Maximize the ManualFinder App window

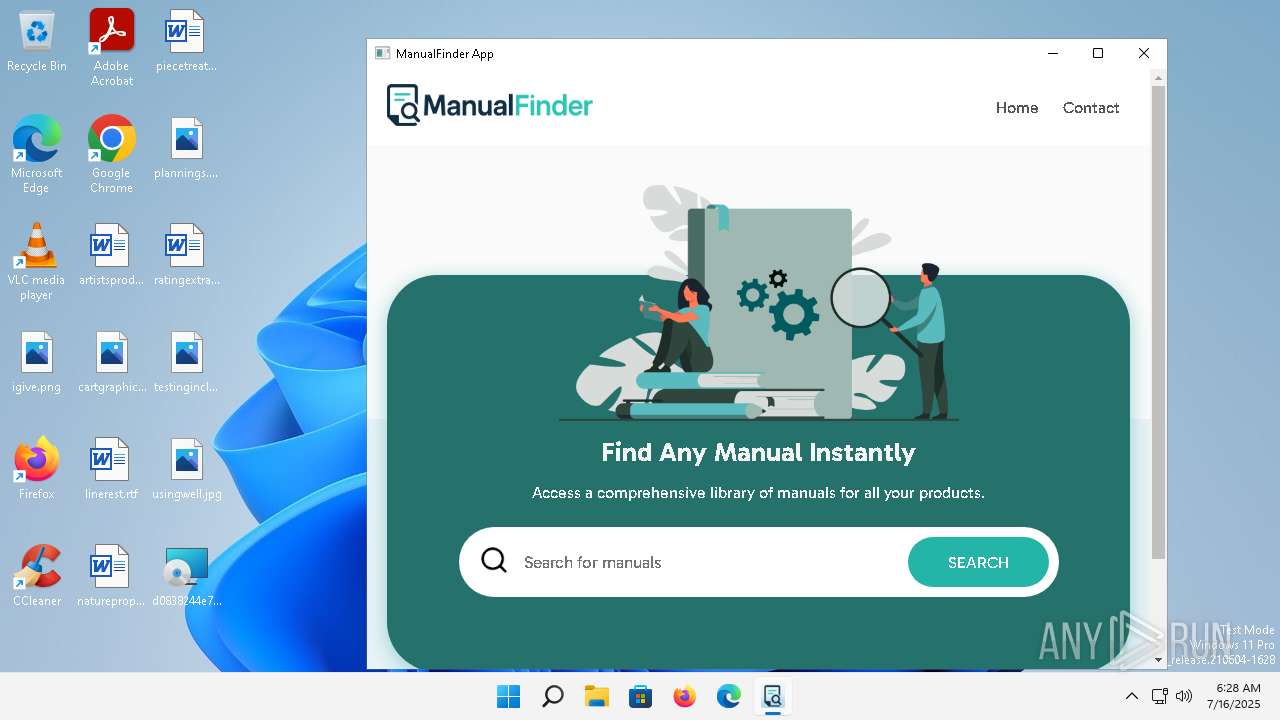click(1098, 53)
